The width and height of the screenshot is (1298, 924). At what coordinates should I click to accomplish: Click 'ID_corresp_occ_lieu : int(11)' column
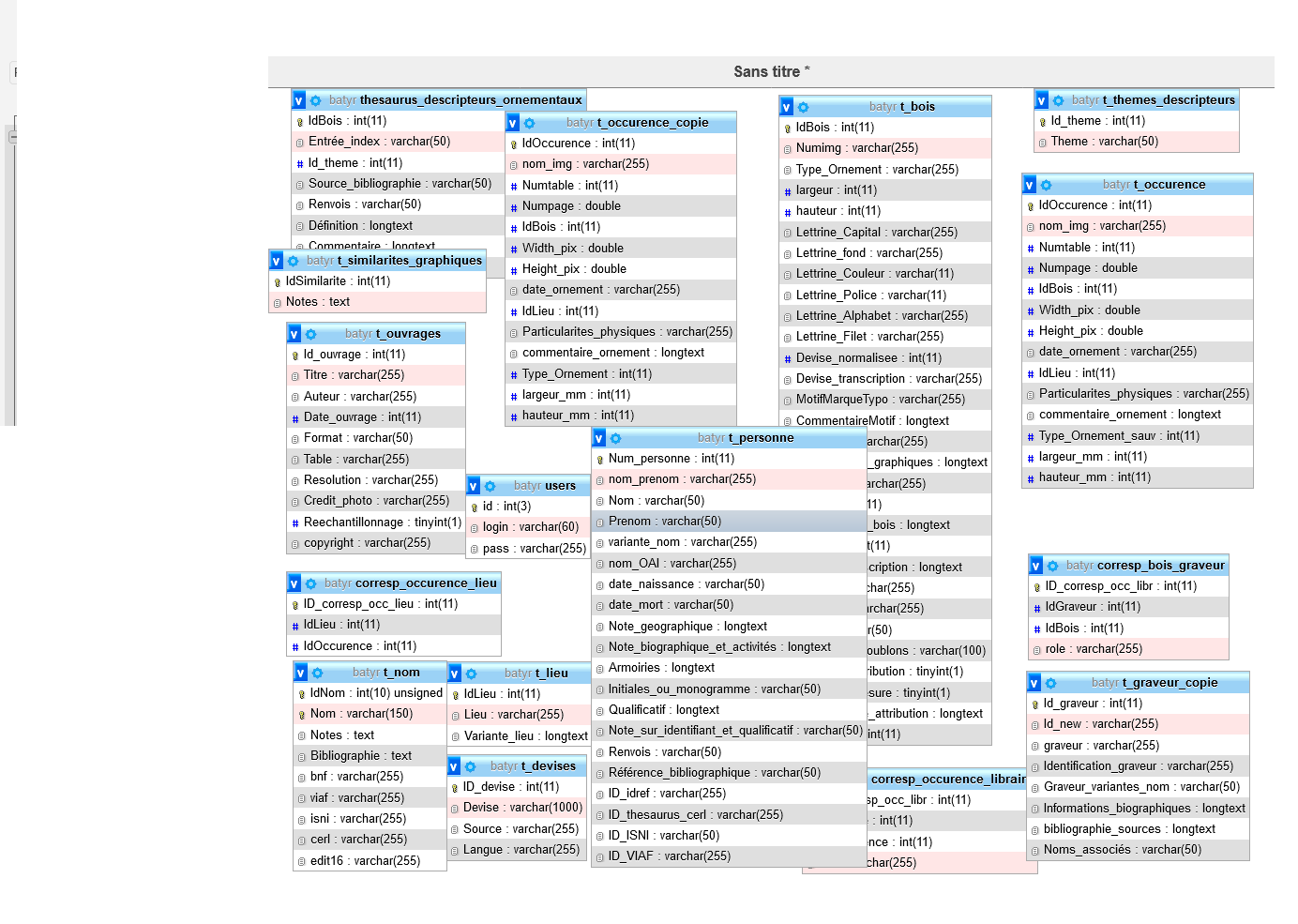coord(394,604)
